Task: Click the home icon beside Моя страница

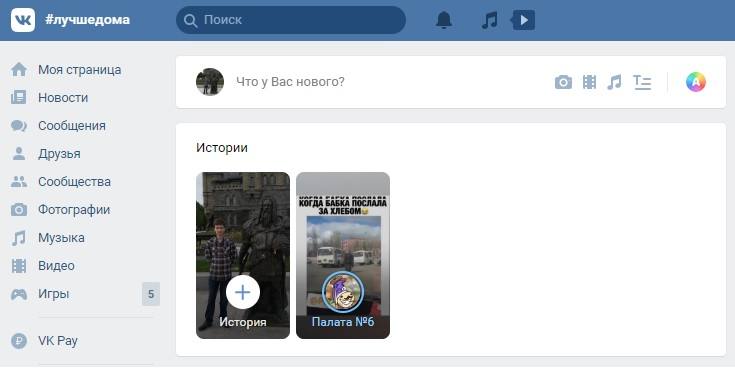Action: pyautogui.click(x=19, y=69)
